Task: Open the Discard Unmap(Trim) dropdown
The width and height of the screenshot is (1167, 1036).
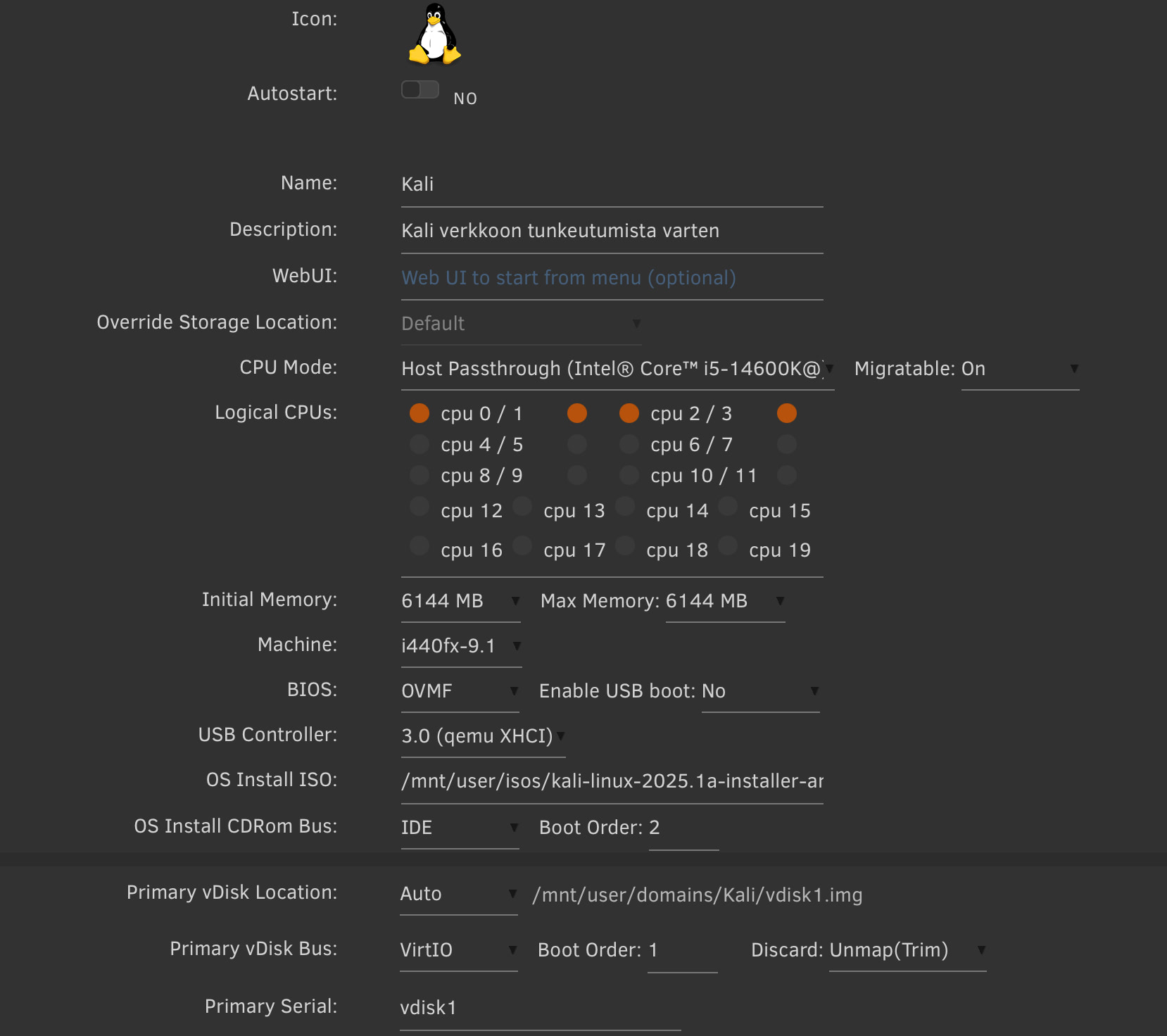Action: pos(907,950)
